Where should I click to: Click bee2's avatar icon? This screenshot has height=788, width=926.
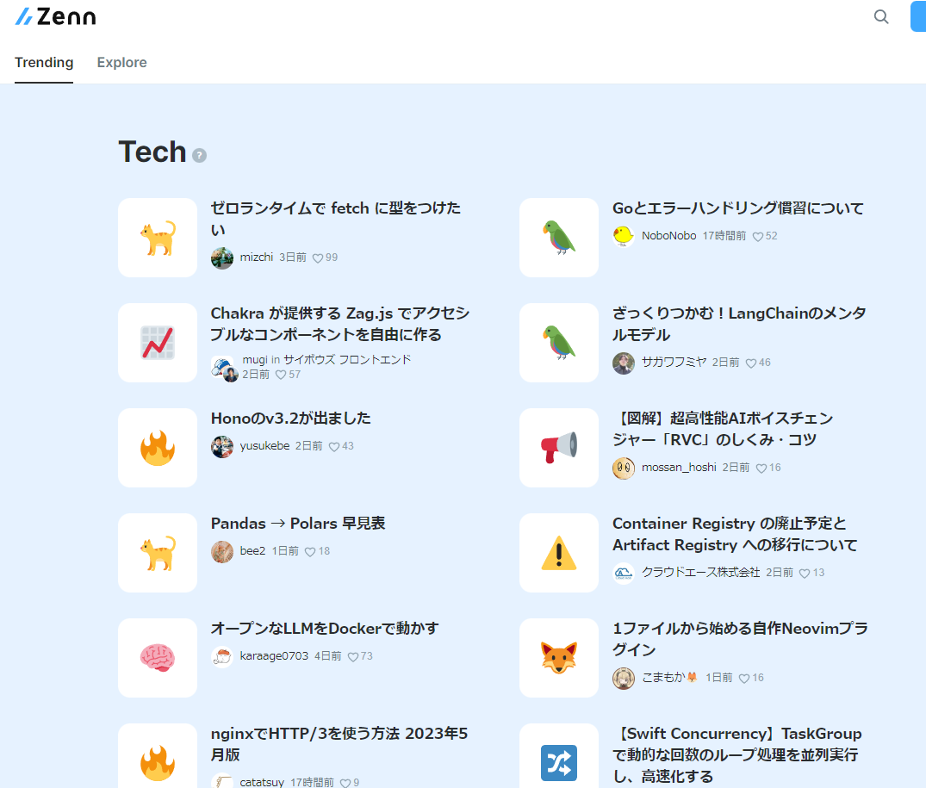tap(222, 551)
